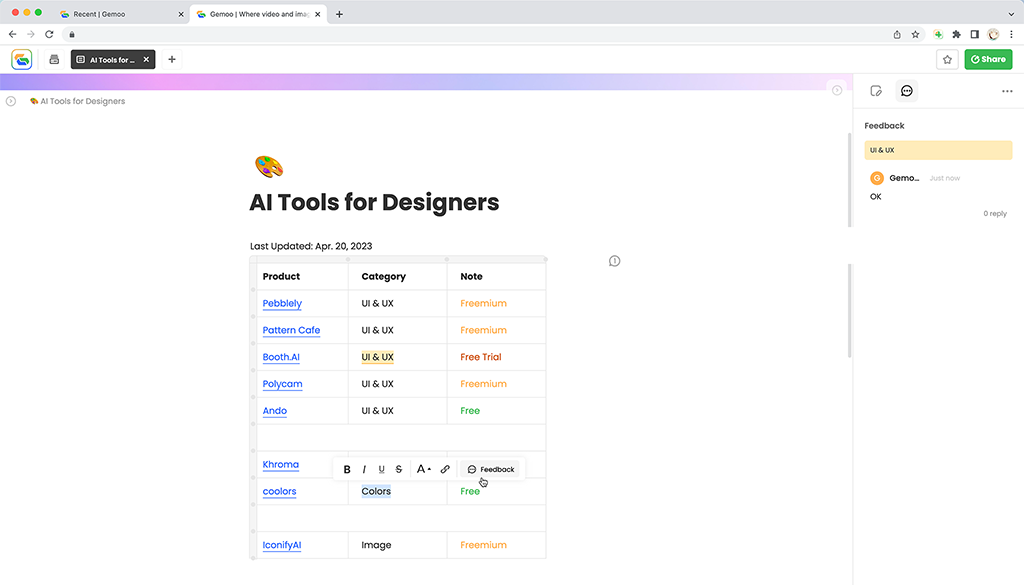Click the Free Trial note cell
Image resolution: width=1024 pixels, height=585 pixels.
[x=481, y=357]
